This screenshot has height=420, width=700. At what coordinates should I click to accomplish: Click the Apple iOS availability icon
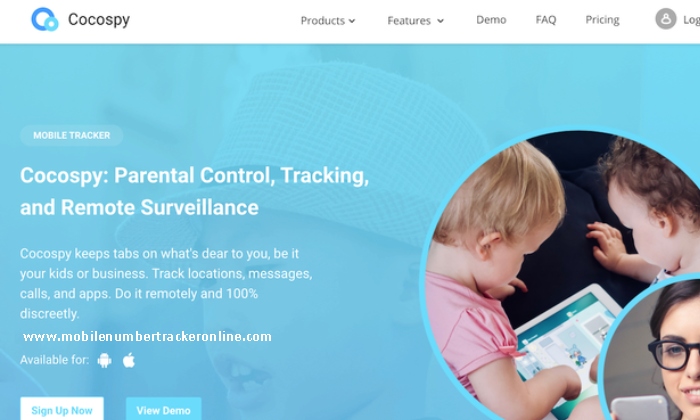pyautogui.click(x=129, y=360)
